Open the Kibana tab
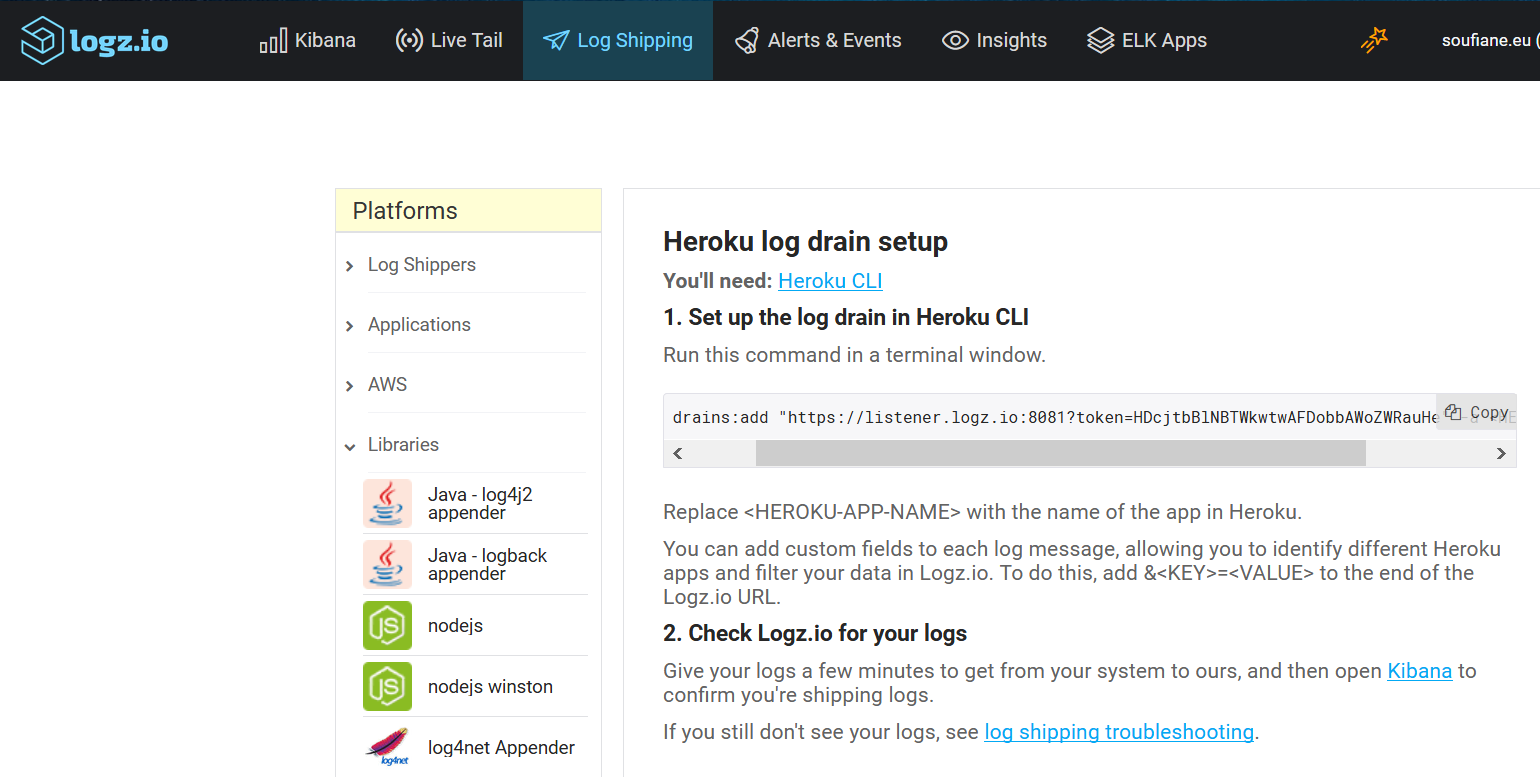 coord(308,41)
